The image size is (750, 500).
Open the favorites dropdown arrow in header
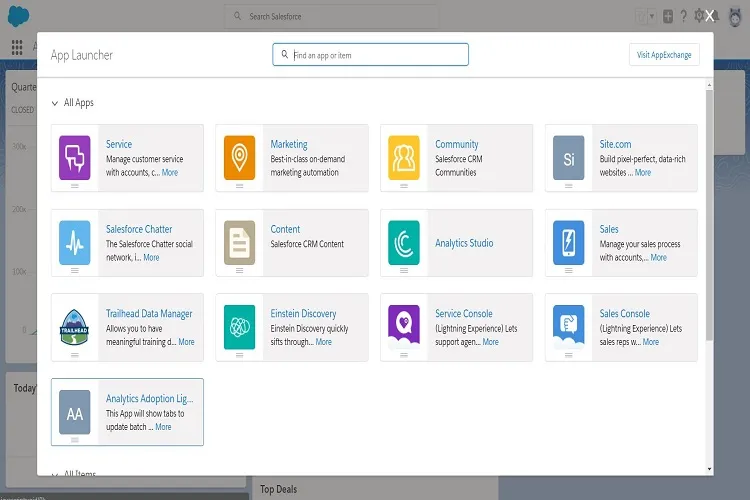coord(651,16)
